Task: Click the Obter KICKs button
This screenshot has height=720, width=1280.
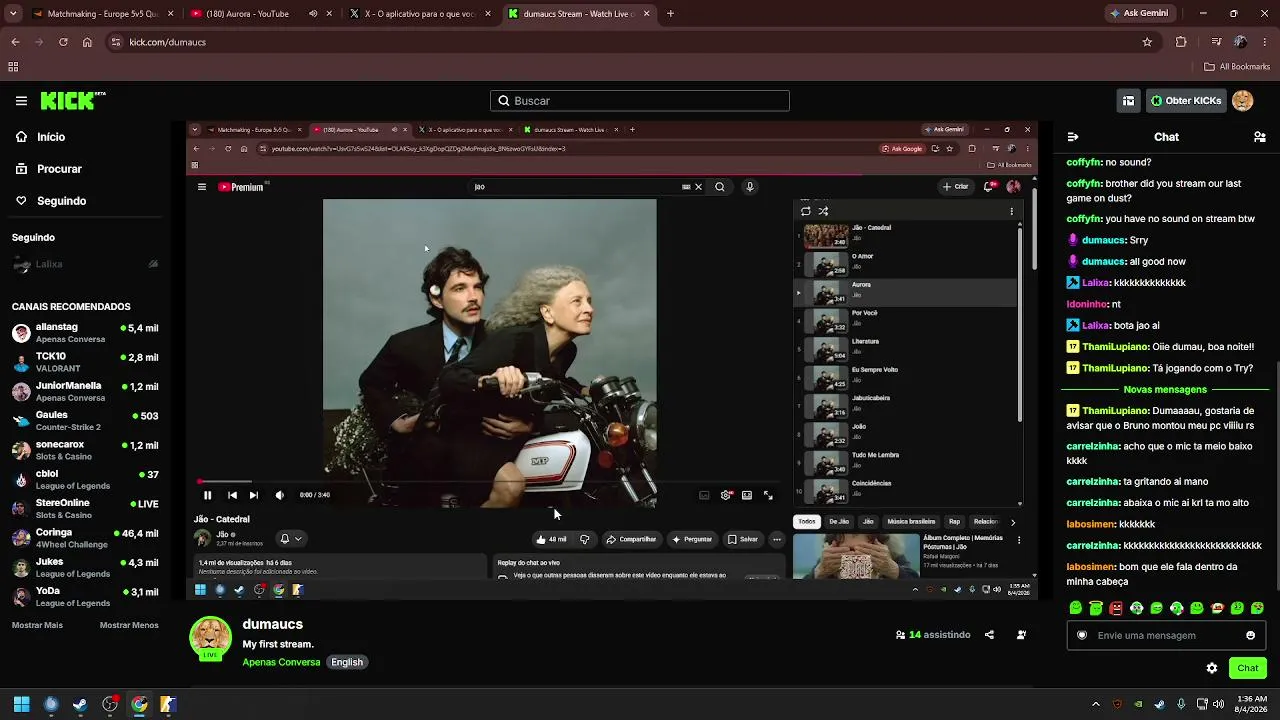Action: tap(1185, 101)
